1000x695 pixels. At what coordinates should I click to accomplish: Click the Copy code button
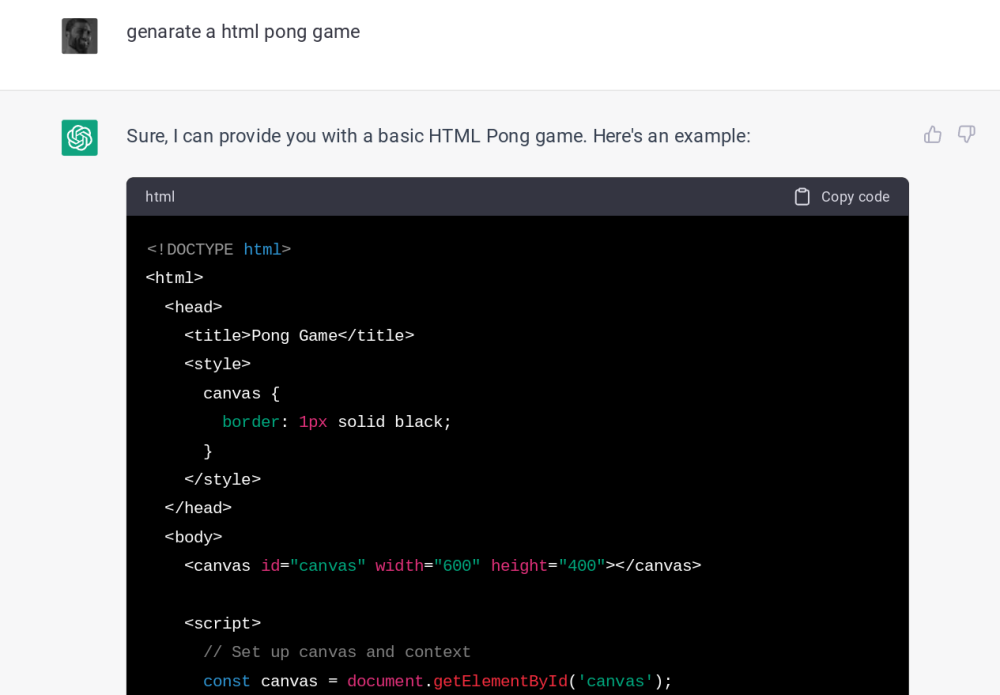tap(842, 197)
